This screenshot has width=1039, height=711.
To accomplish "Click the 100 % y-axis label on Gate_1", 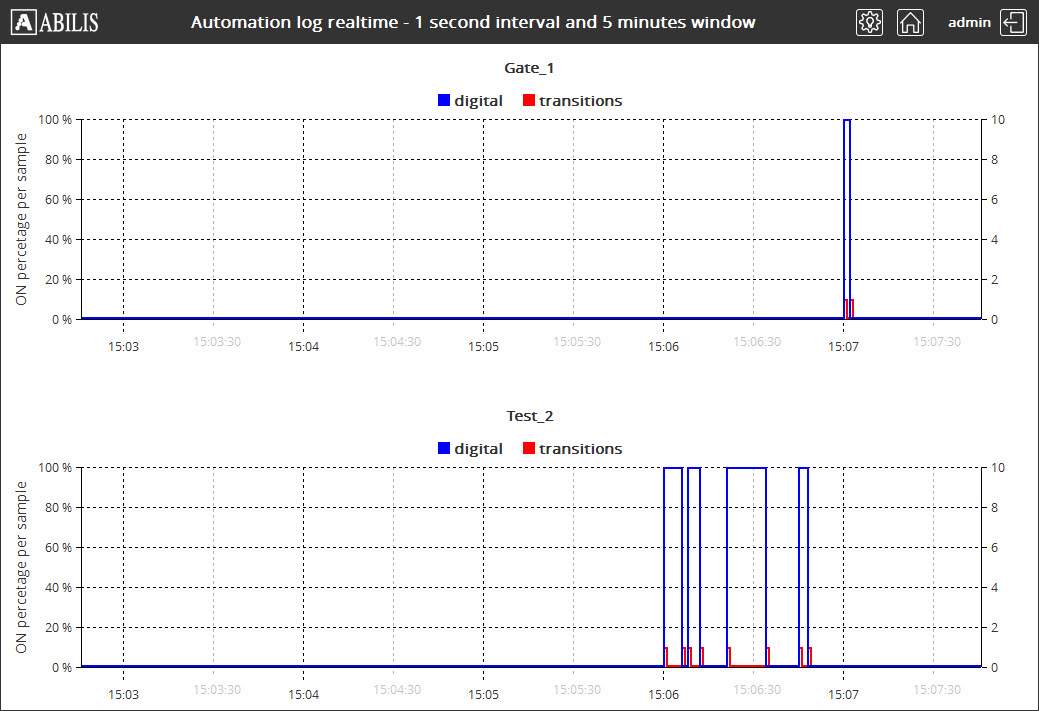I will (x=55, y=120).
